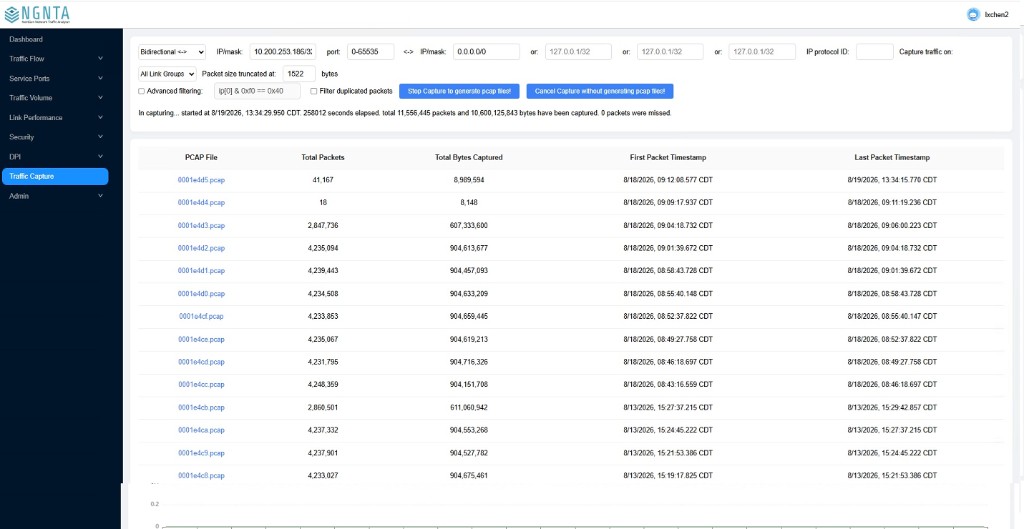Download the 0001e4d5.pcap file link
The image size is (1024, 529).
(201, 180)
